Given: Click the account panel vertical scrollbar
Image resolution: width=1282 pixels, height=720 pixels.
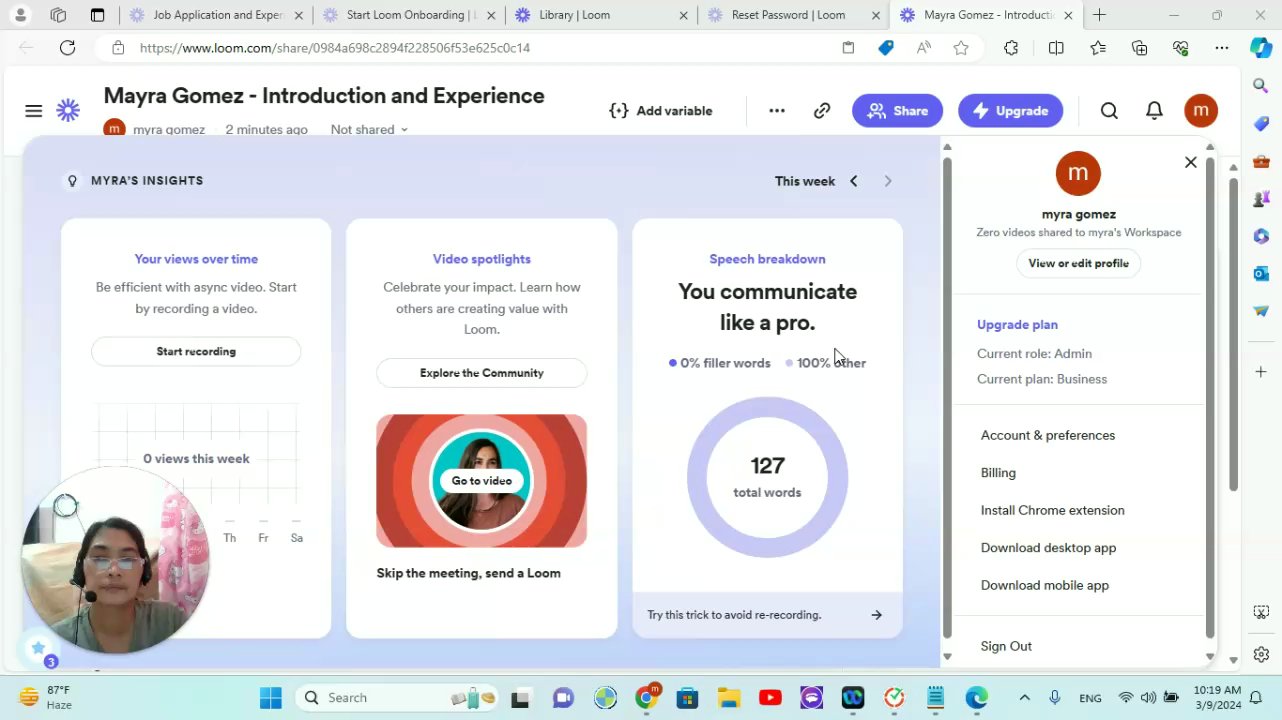Looking at the screenshot, I should tap(1210, 400).
